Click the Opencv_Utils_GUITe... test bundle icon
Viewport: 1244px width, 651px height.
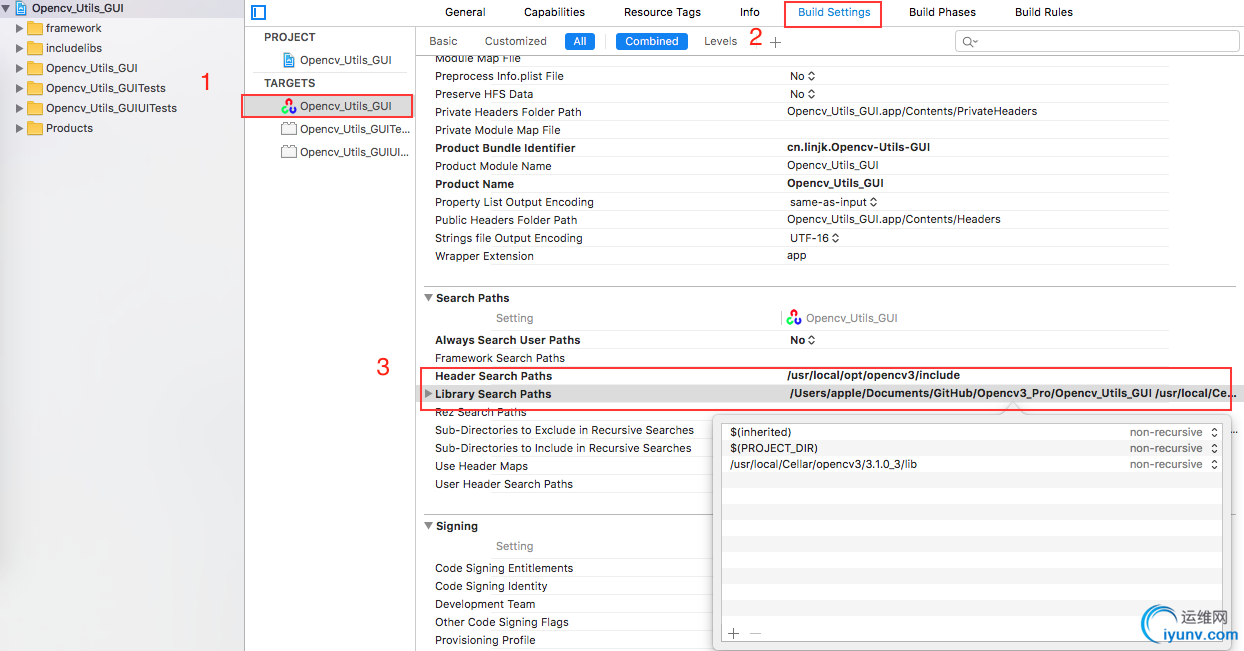[289, 129]
